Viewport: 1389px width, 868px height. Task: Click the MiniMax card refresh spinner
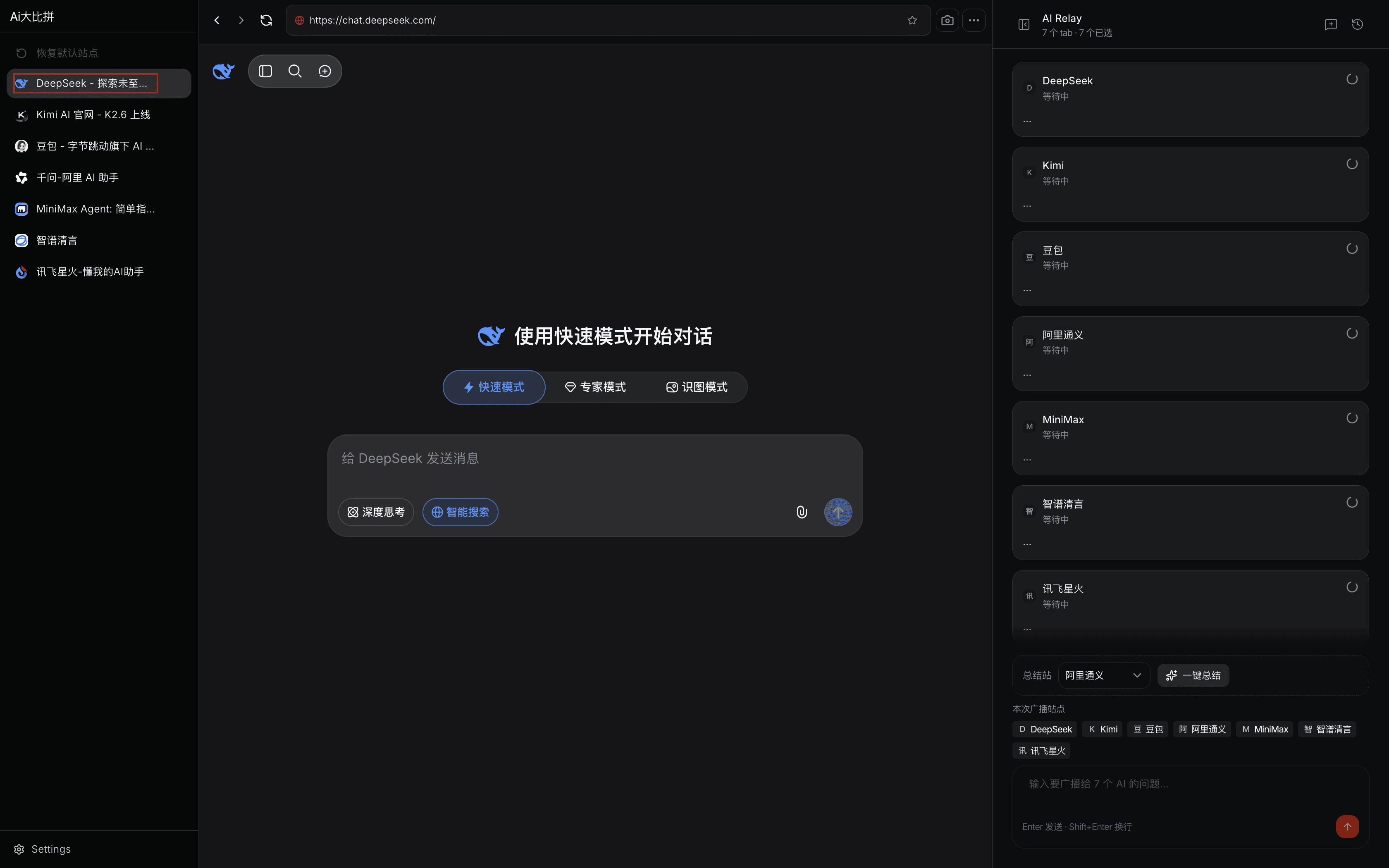click(1352, 418)
